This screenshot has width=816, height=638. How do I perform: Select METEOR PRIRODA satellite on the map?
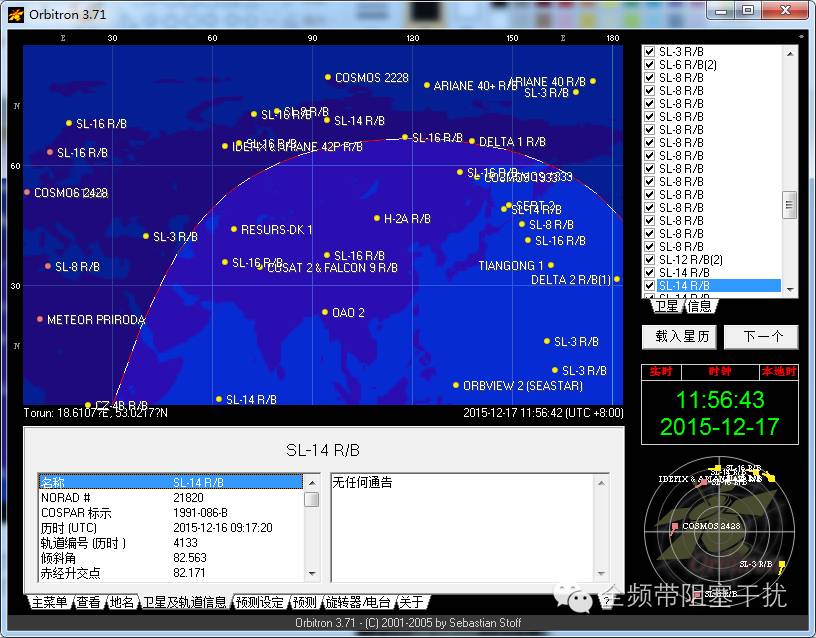[x=40, y=319]
